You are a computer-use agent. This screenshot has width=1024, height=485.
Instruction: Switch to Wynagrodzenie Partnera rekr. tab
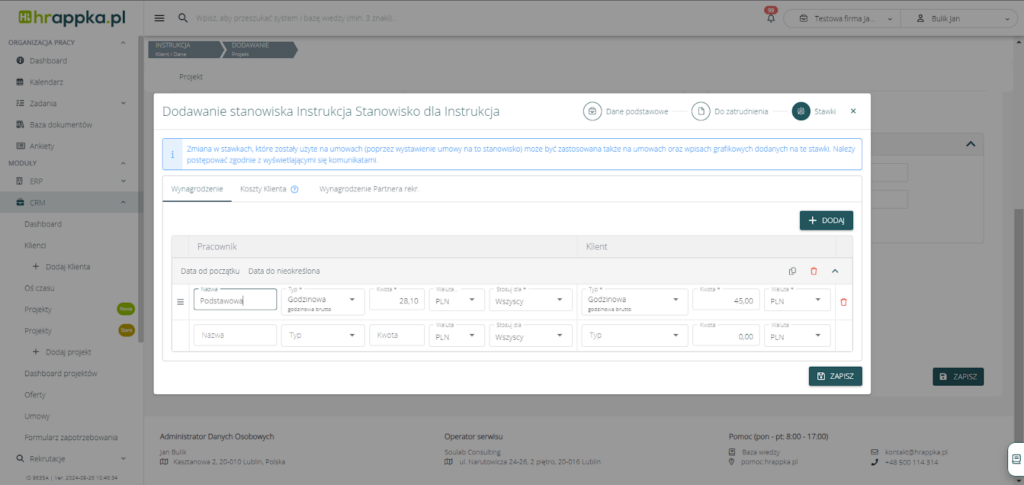367,188
